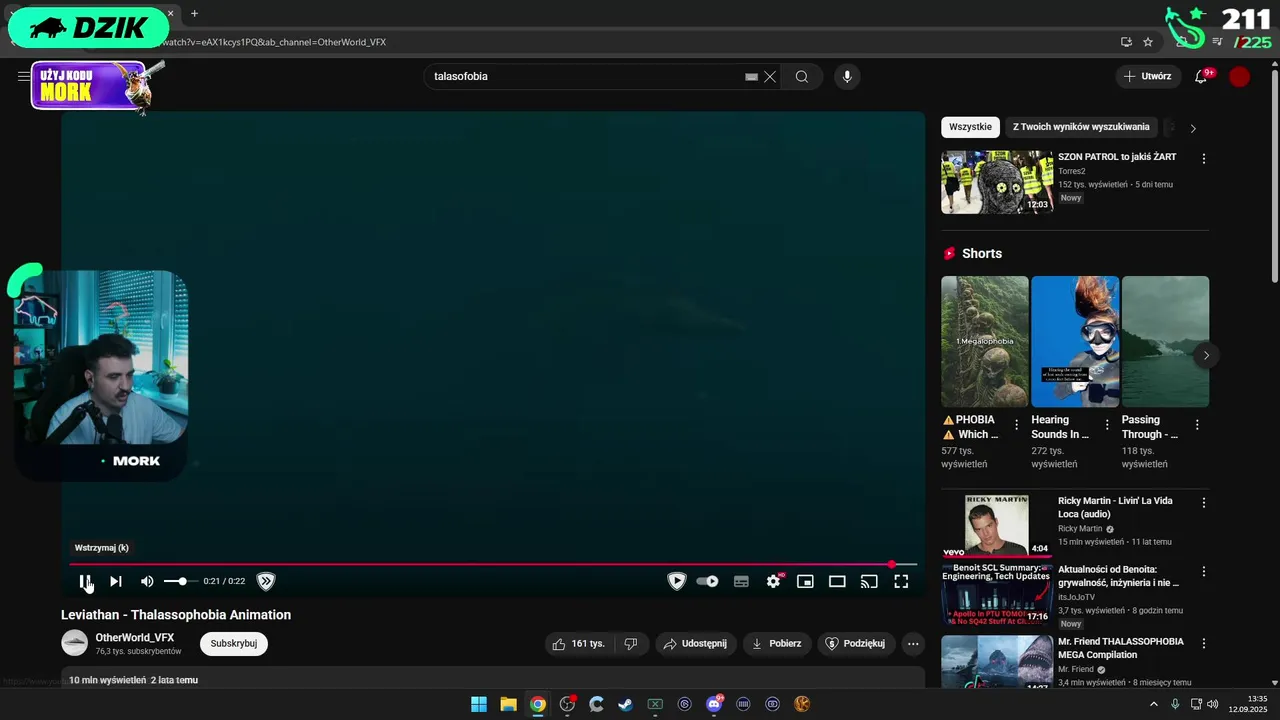Open the PHOBIA Megalophobia short
The height and width of the screenshot is (720, 1280).
984,342
